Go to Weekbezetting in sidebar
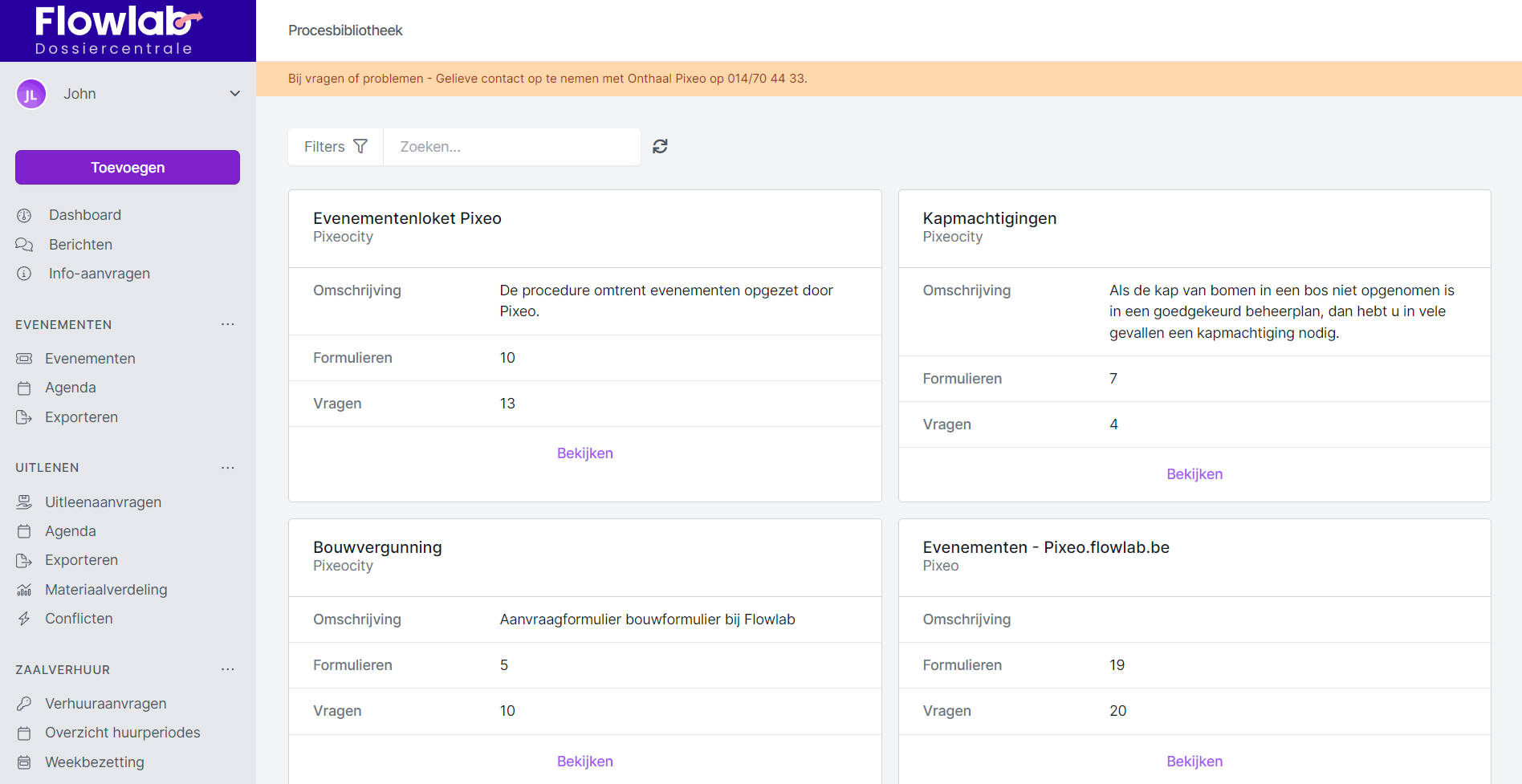This screenshot has height=784, width=1522. point(94,762)
